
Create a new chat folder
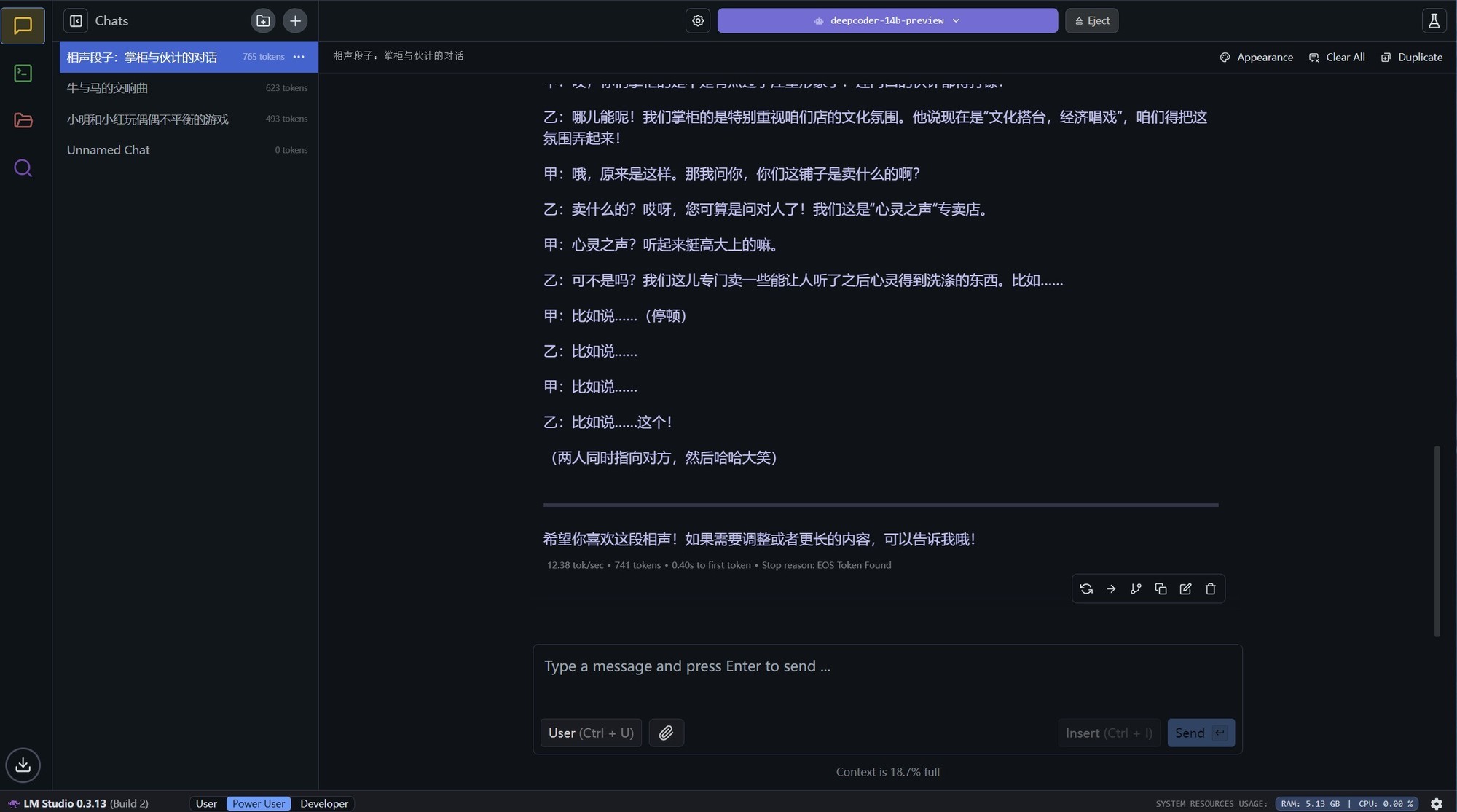click(263, 21)
